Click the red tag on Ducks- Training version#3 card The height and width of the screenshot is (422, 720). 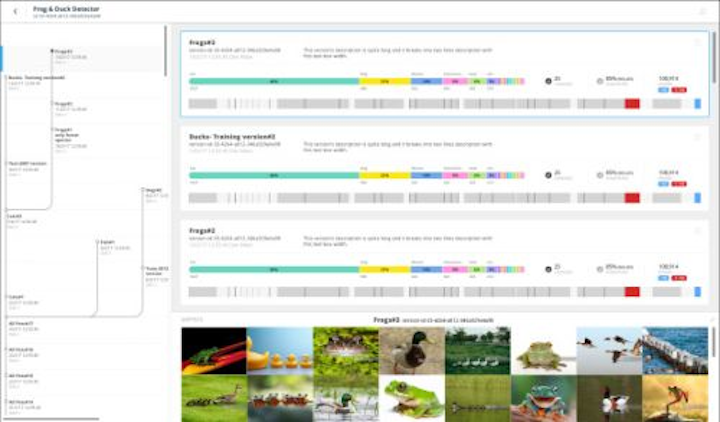(679, 184)
